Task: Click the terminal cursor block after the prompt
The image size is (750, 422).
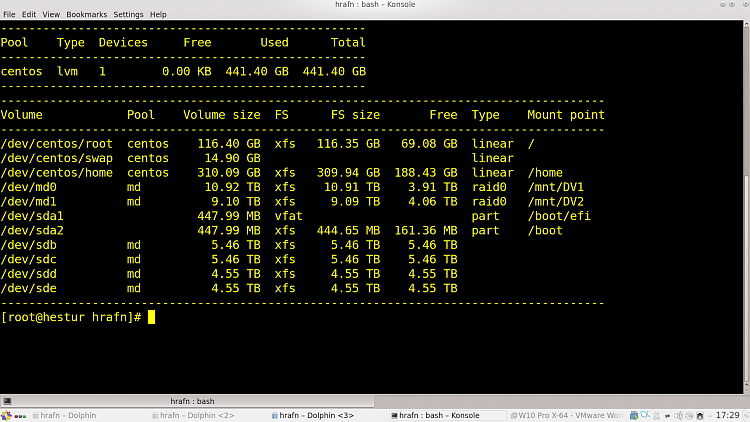Action: 151,317
